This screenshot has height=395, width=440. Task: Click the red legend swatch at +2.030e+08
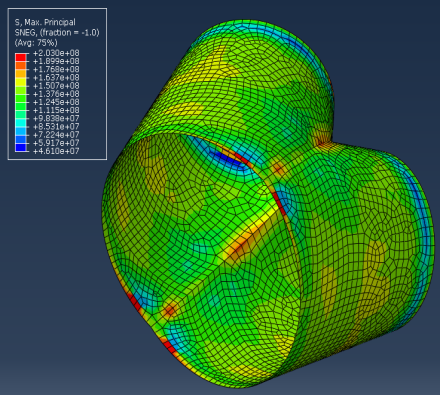[21, 57]
